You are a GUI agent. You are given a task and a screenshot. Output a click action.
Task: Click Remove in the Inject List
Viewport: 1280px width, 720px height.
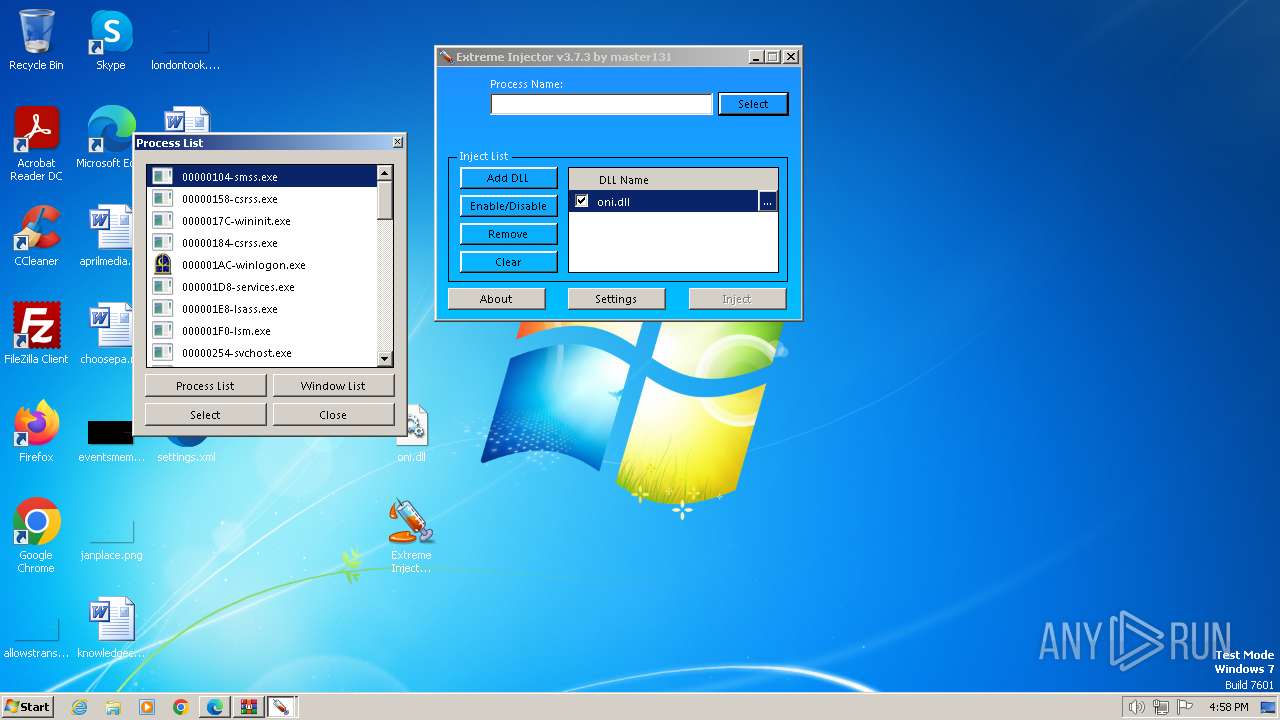pos(508,234)
